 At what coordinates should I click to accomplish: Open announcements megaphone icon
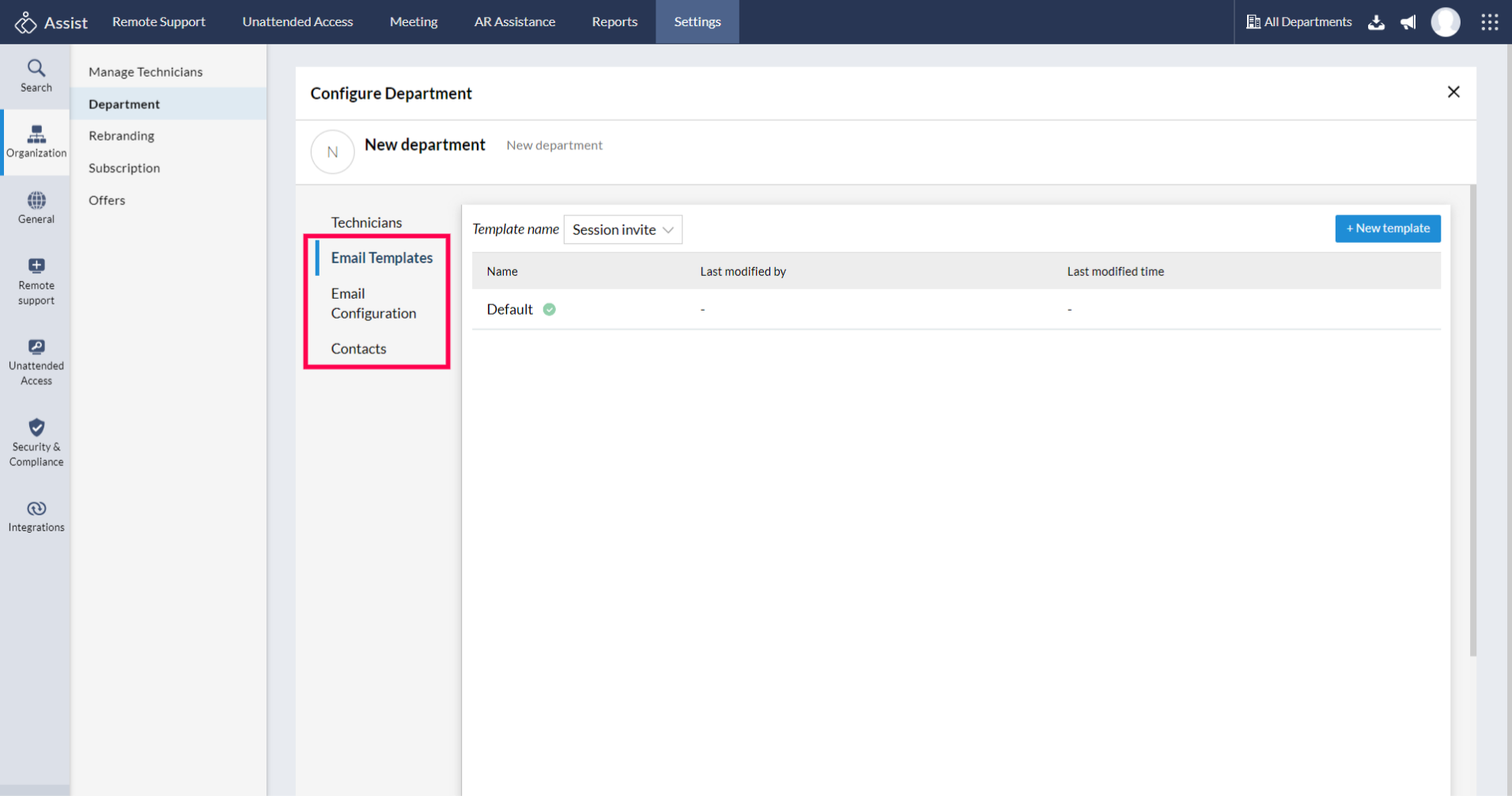pyautogui.click(x=1408, y=22)
